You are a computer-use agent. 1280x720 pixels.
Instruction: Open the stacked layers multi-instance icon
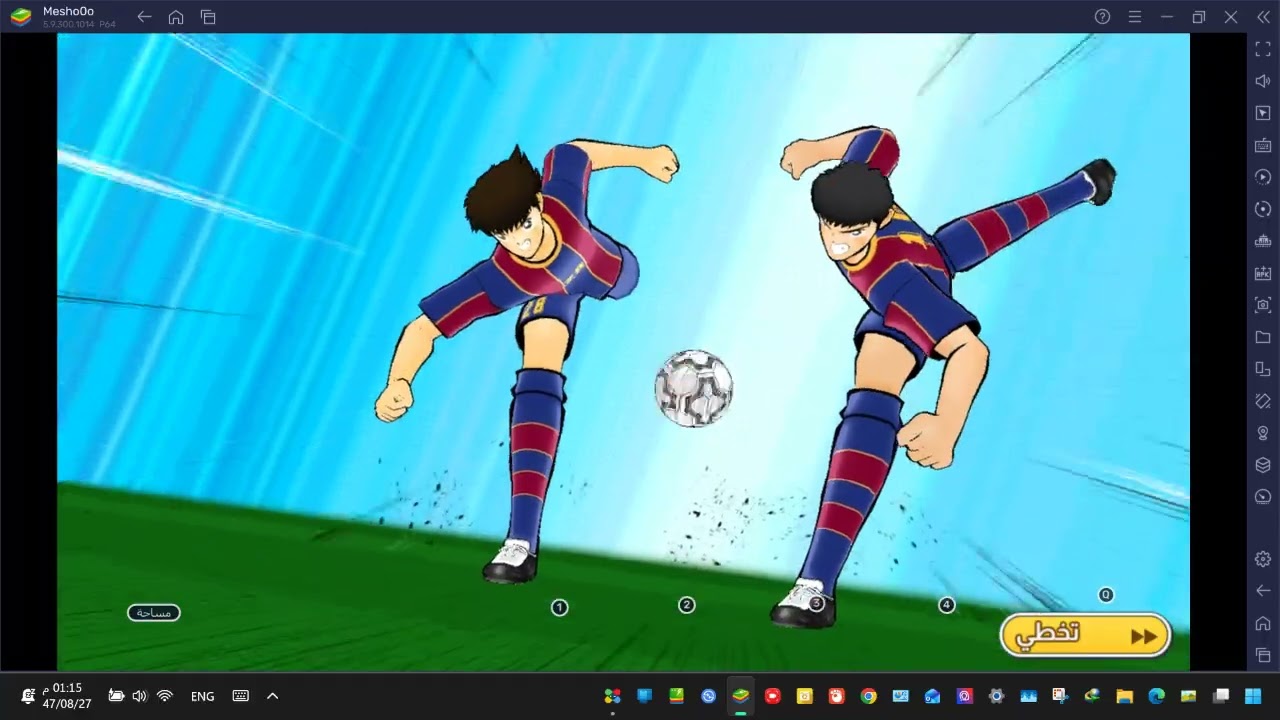click(x=1263, y=465)
